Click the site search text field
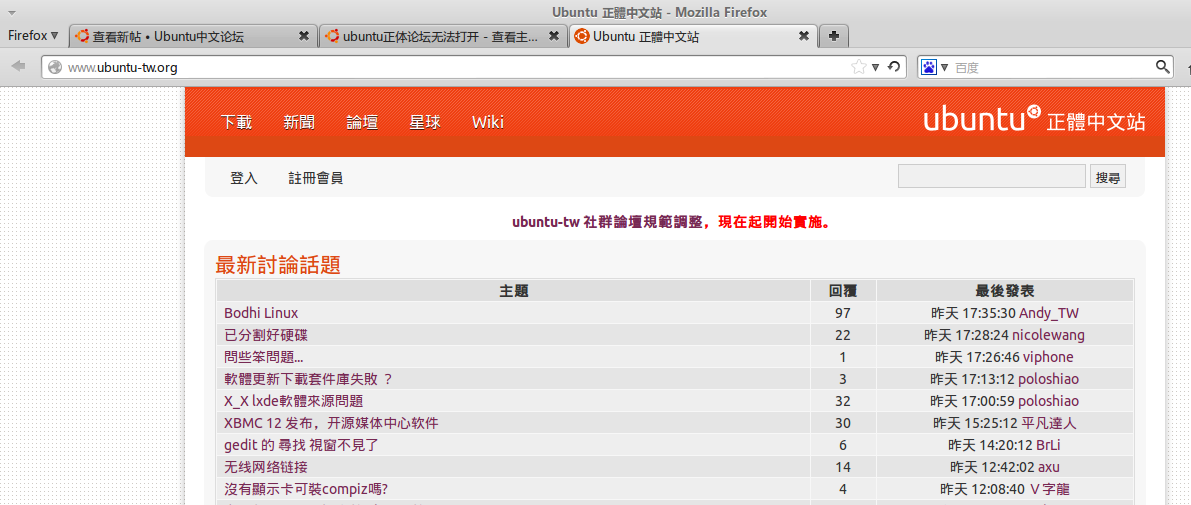1191x505 pixels. pos(992,176)
